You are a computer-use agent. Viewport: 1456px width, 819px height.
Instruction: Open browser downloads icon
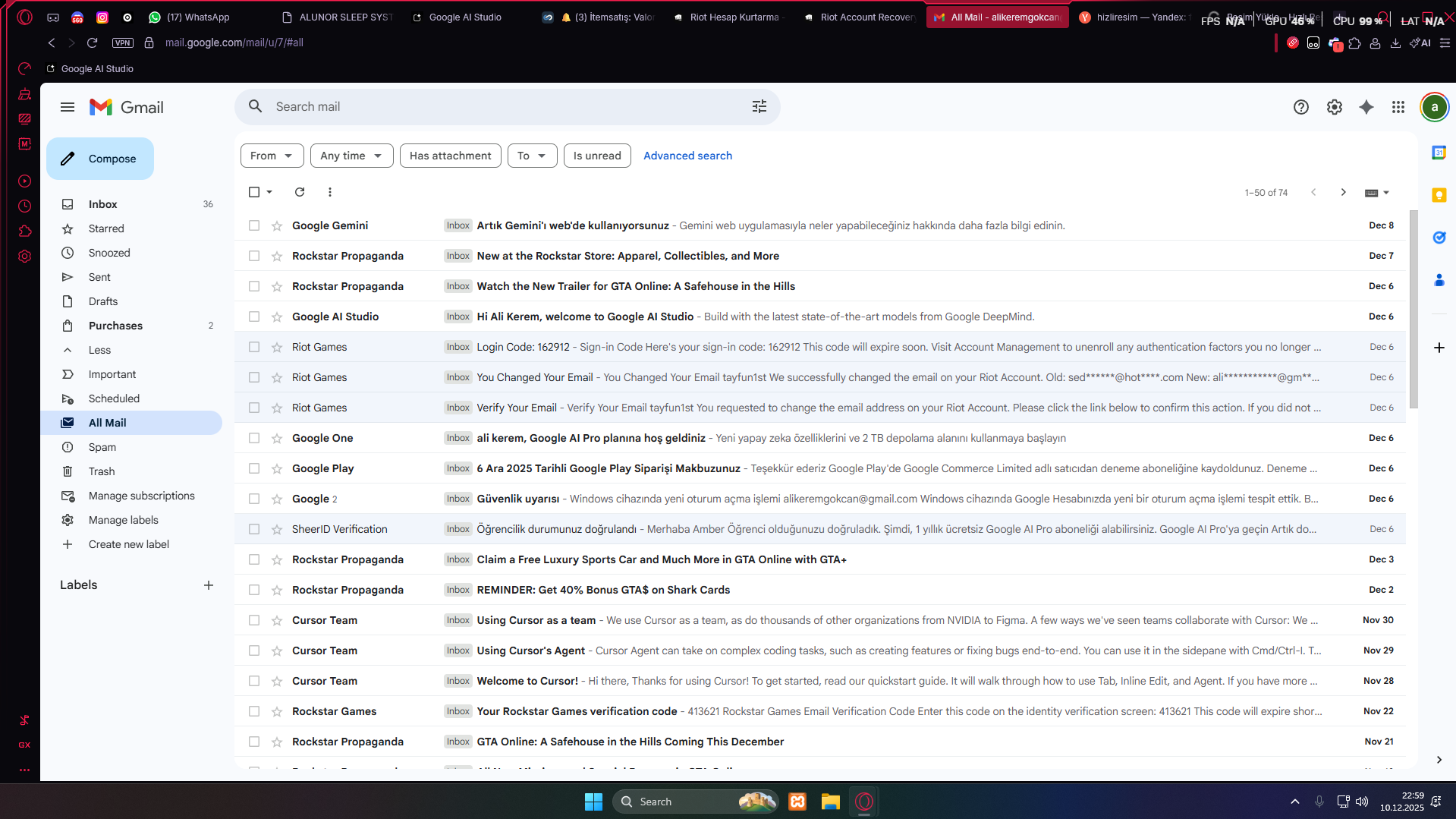[1395, 43]
